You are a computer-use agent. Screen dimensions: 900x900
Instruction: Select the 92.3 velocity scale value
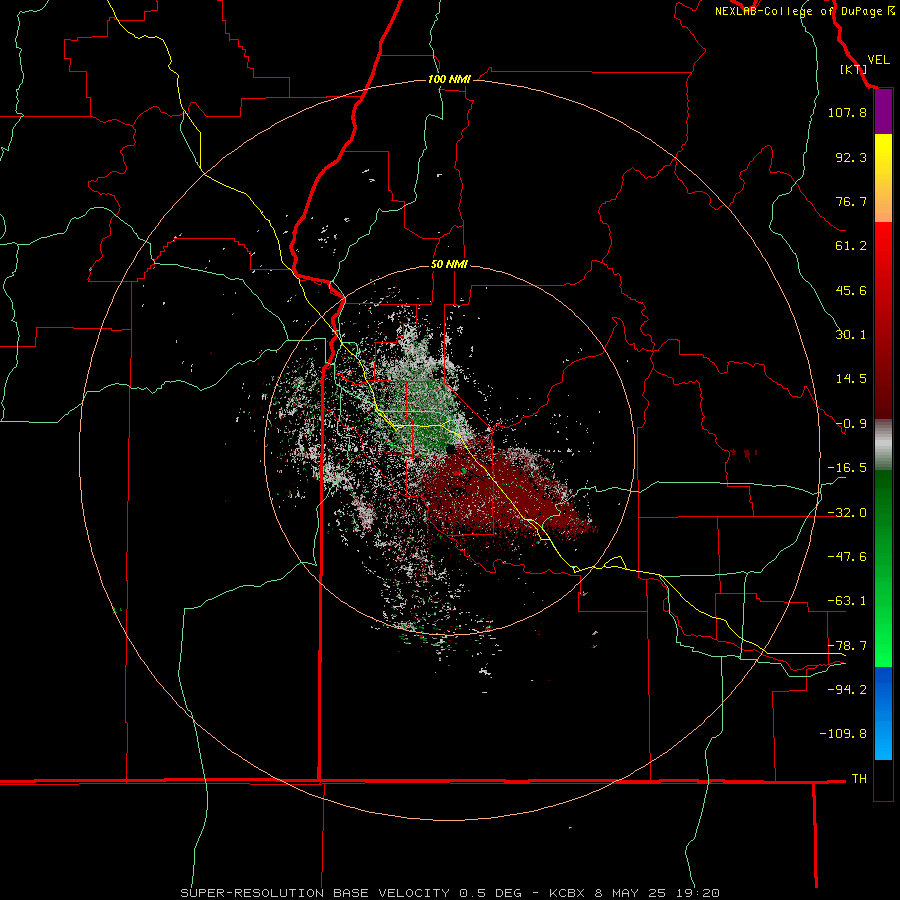pos(851,157)
